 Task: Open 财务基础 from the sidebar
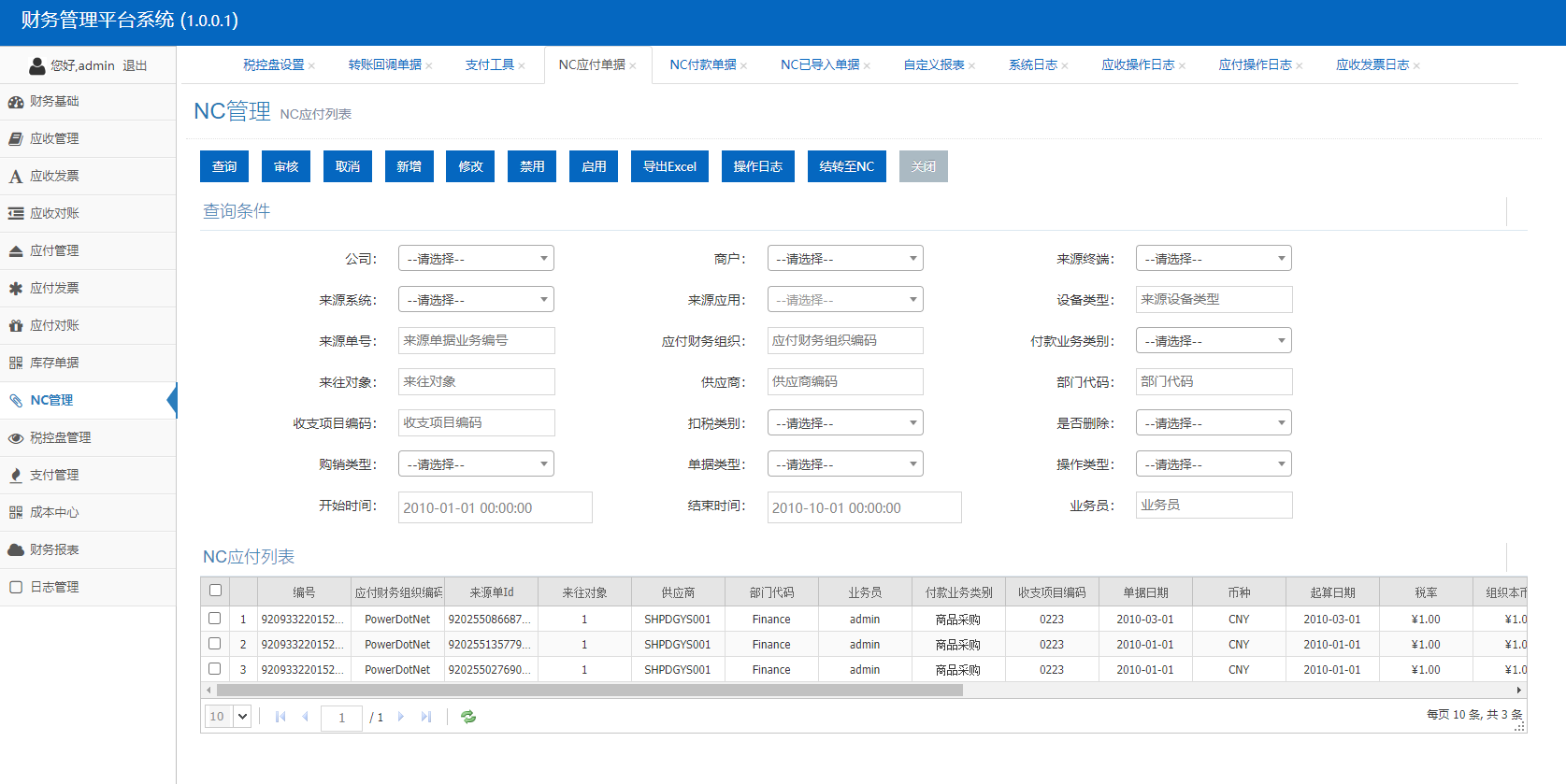[54, 101]
